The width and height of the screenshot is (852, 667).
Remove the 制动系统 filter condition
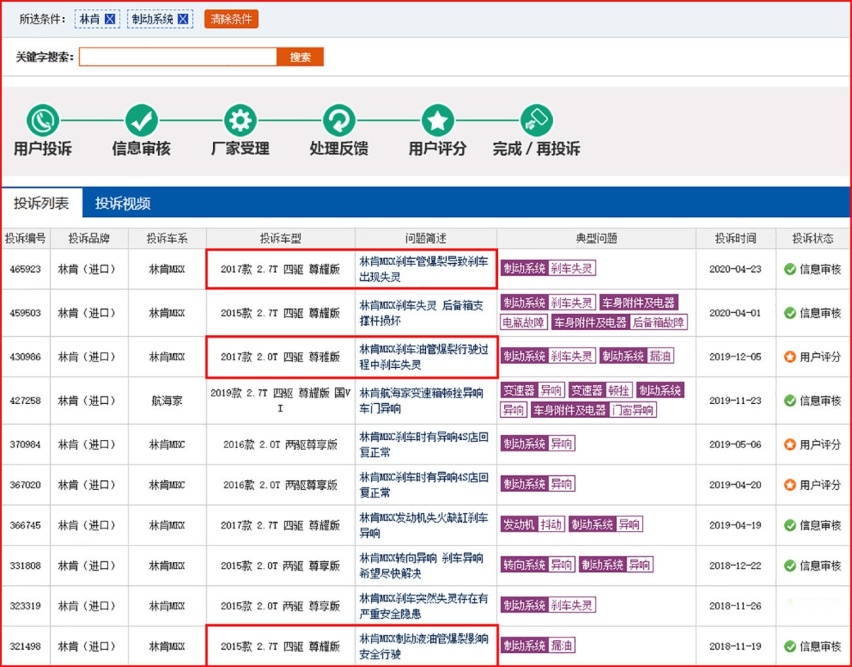coord(183,19)
